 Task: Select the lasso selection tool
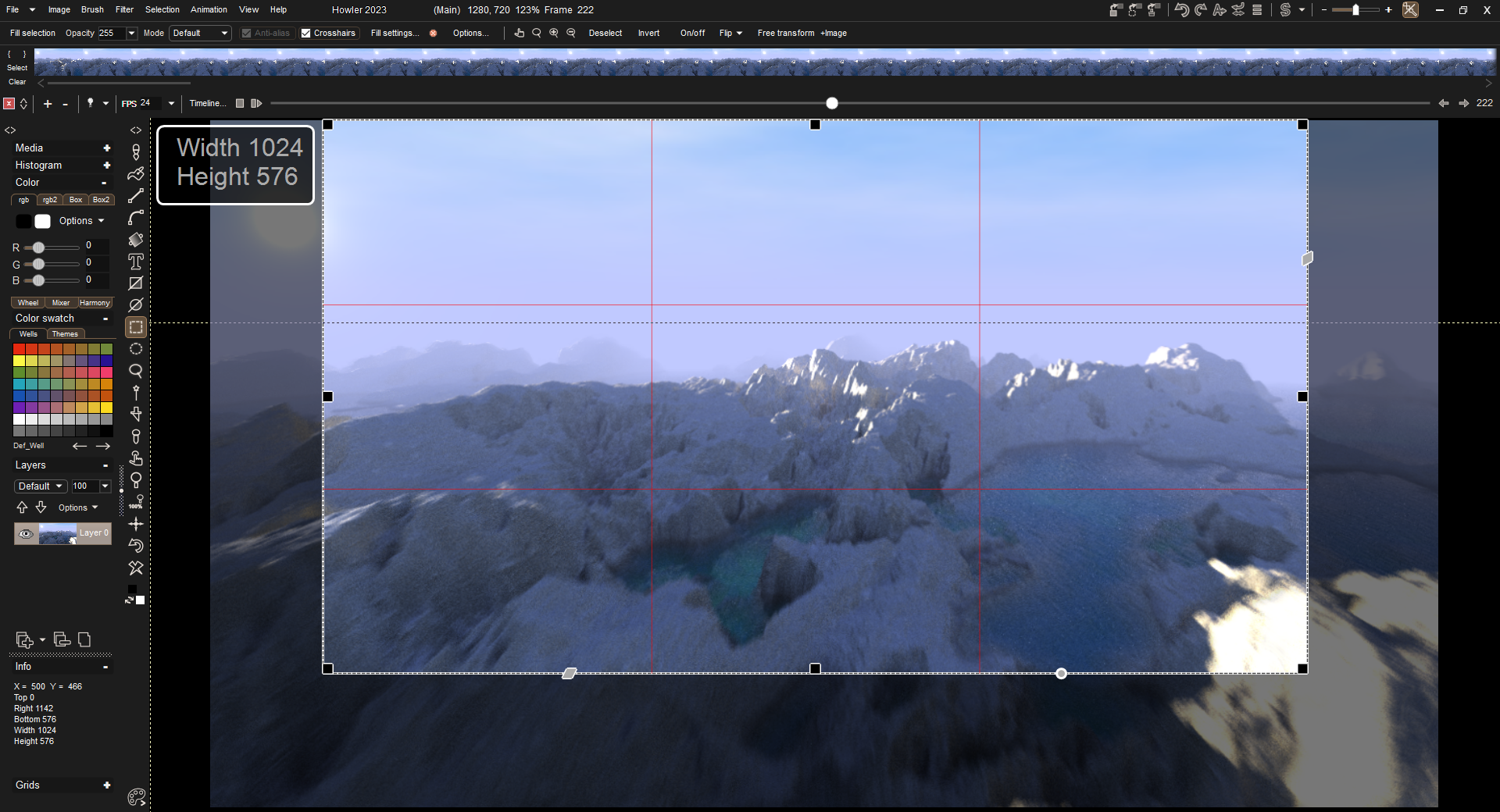tap(136, 371)
